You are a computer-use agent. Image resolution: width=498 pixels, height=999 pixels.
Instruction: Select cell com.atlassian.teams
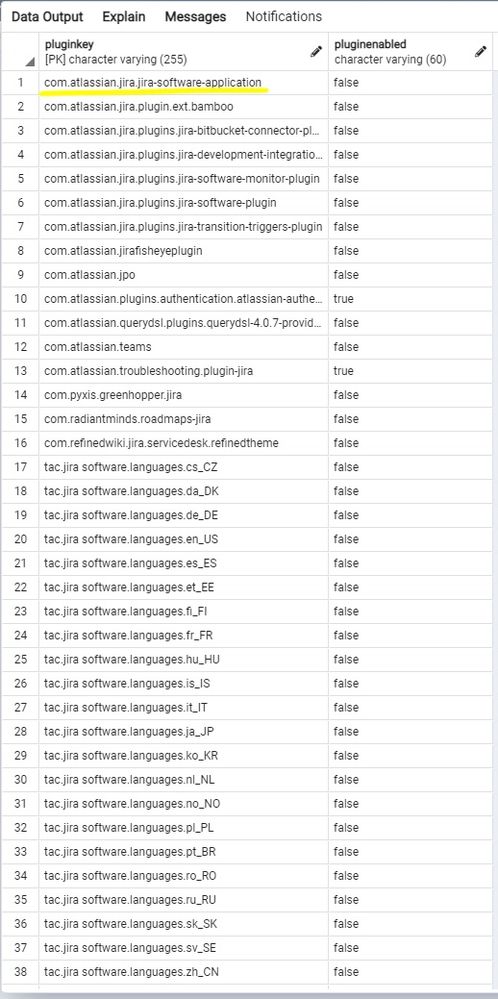(183, 347)
